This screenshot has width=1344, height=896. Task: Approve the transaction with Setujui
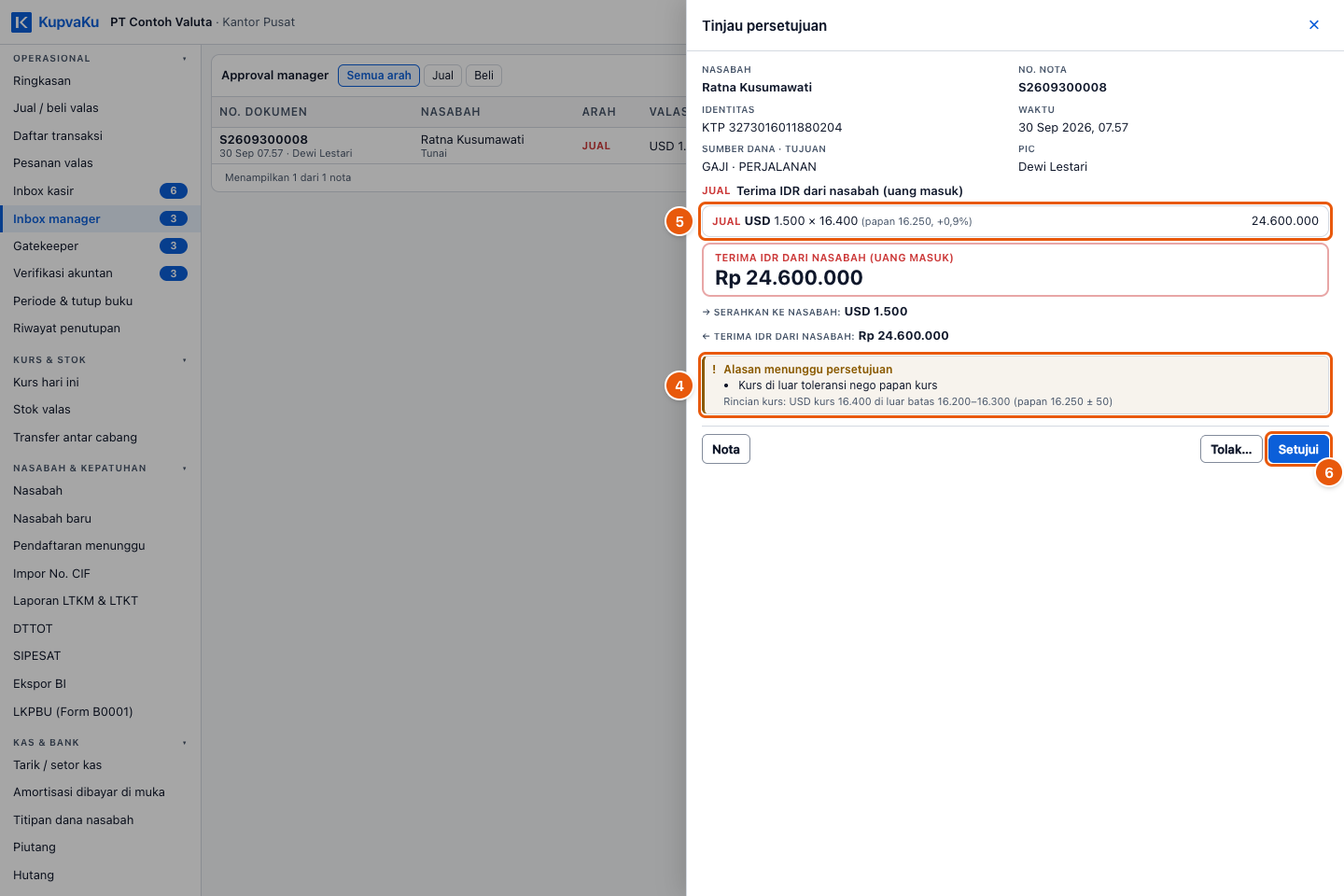click(x=1298, y=449)
